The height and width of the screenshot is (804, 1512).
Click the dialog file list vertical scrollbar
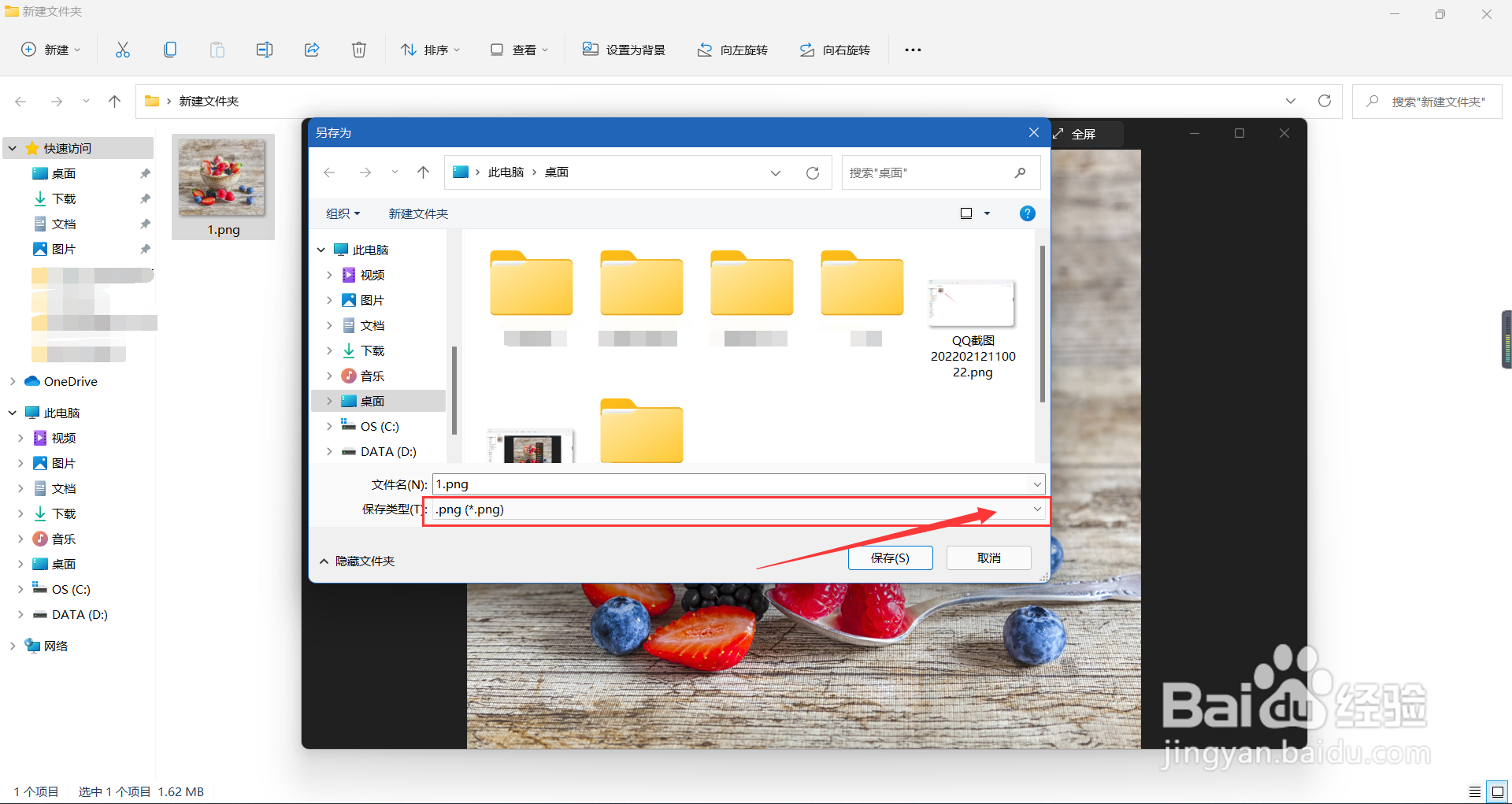[1043, 324]
